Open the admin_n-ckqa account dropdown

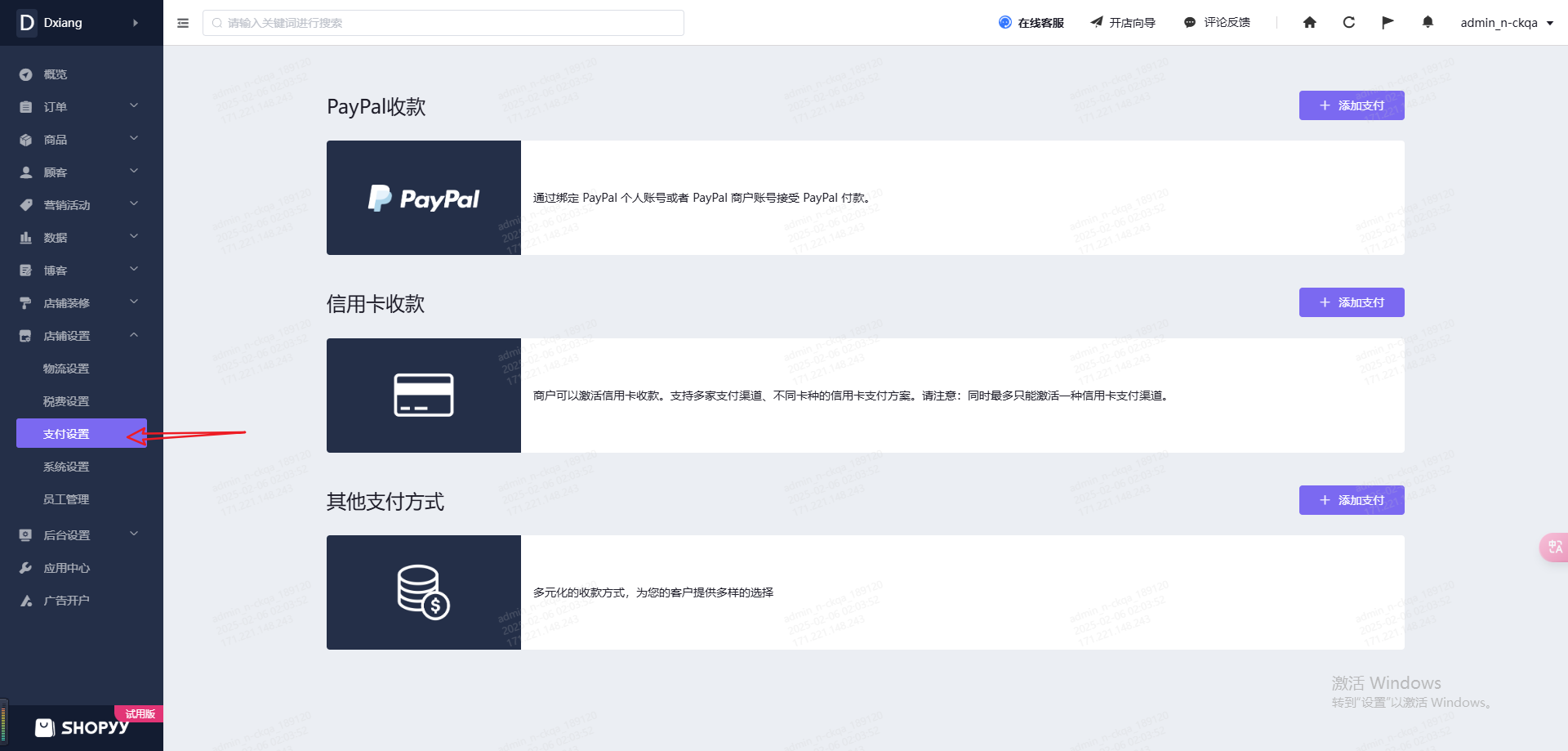[1507, 23]
